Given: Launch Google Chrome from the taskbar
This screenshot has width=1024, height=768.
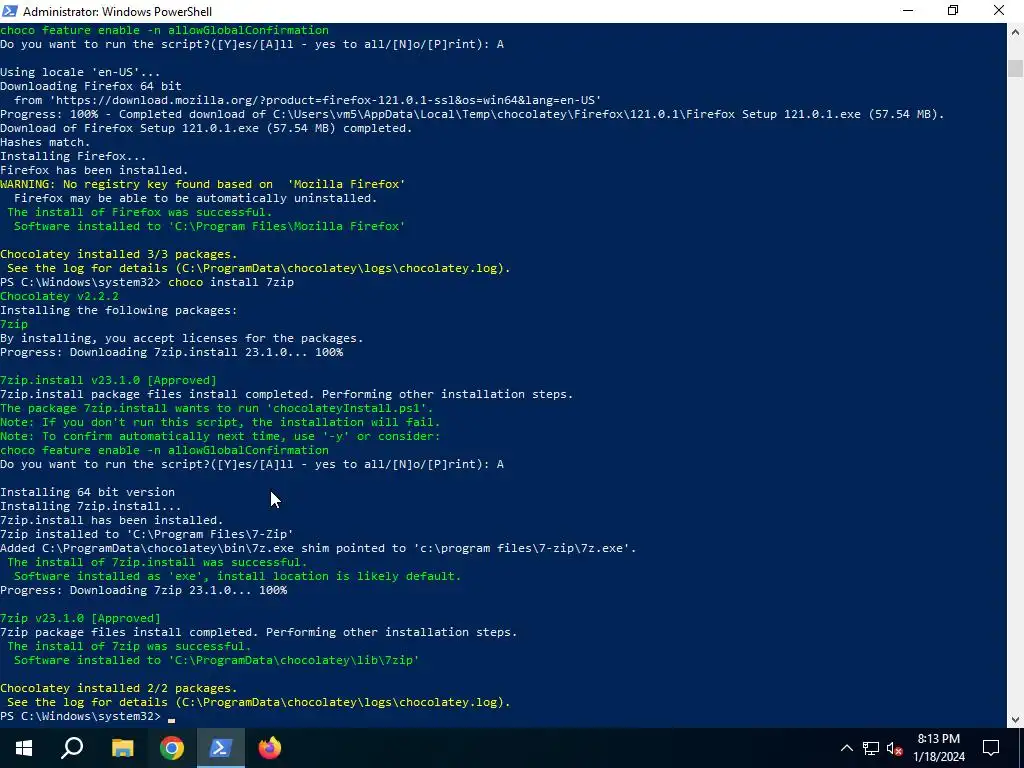Looking at the screenshot, I should click(x=172, y=748).
